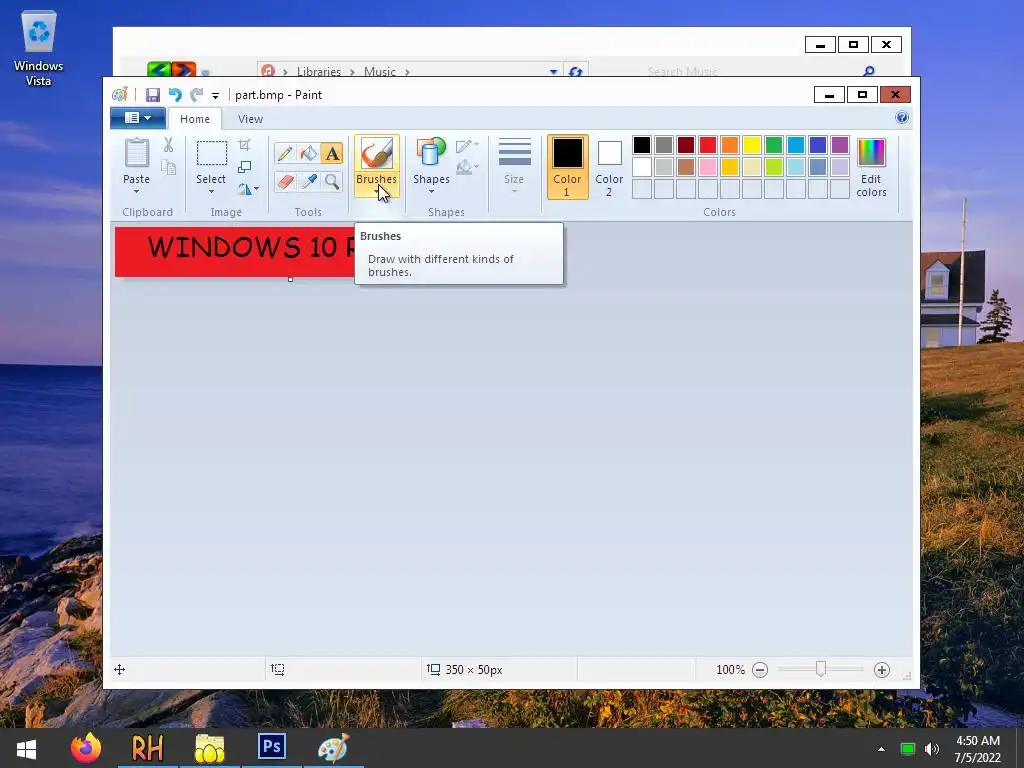Screen dimensions: 1024x768
Task: Open address bar history dropdown in Music window
Action: click(x=553, y=71)
